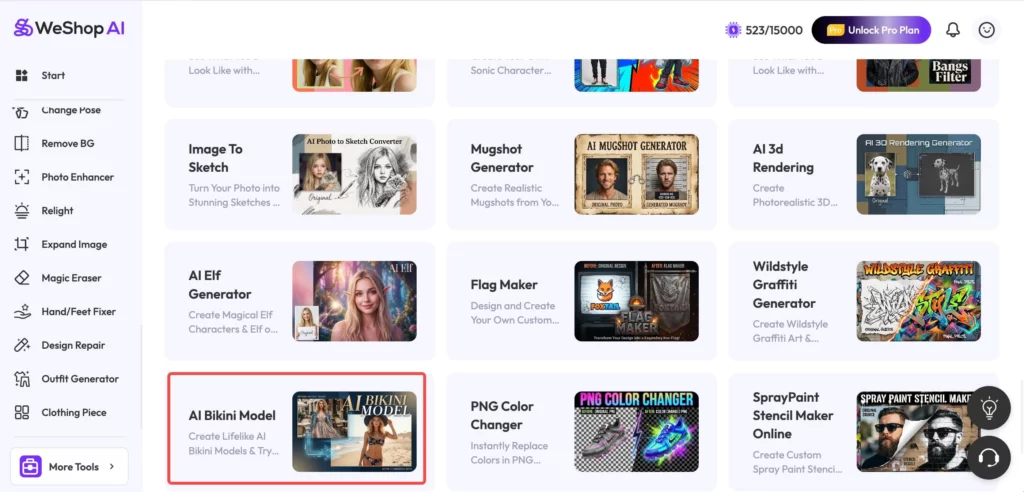
Task: Click 'Instantly Replace Colors in PNG' description
Action: (509, 453)
